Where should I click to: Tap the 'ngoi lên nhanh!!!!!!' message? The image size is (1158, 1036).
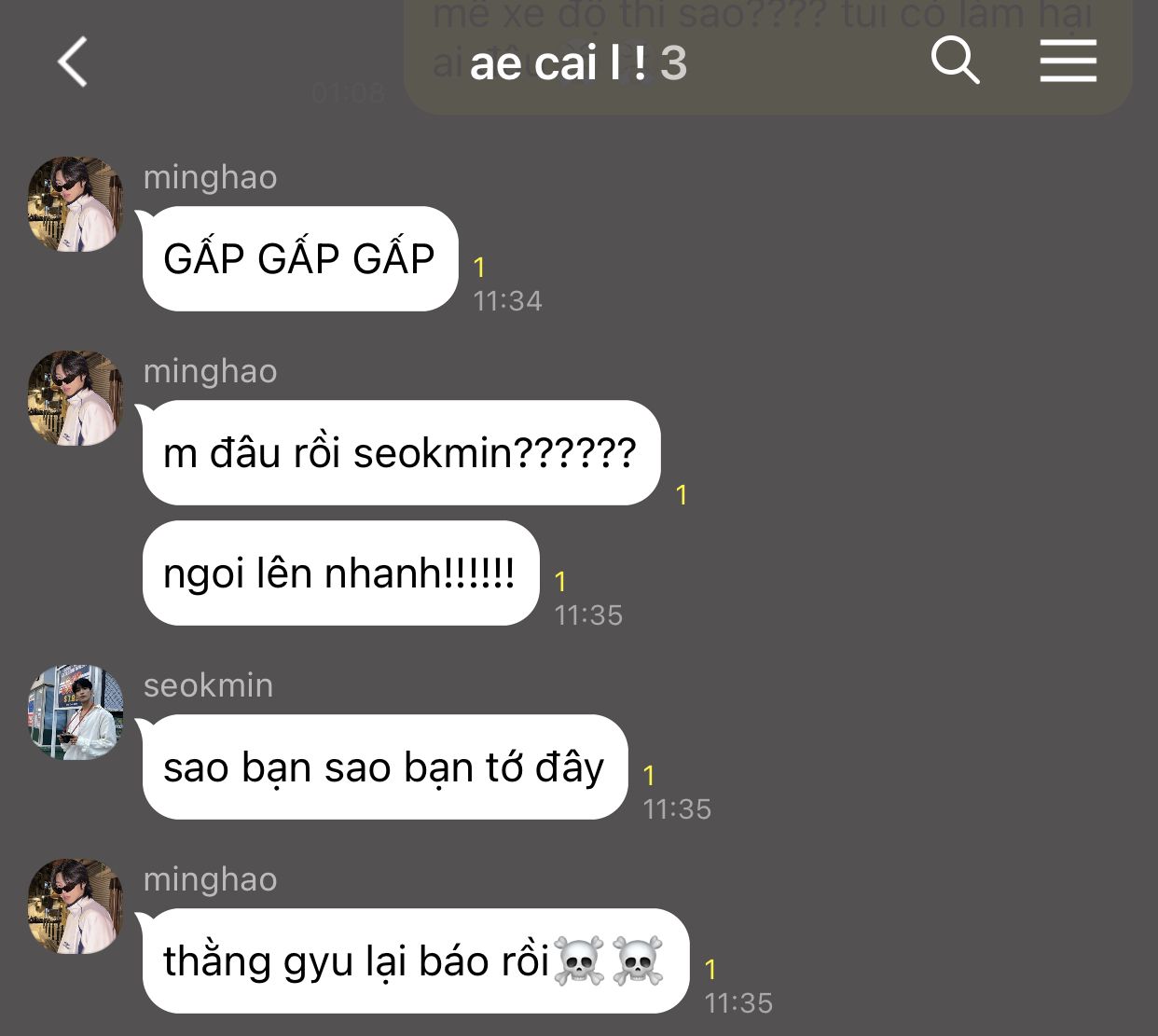340,573
